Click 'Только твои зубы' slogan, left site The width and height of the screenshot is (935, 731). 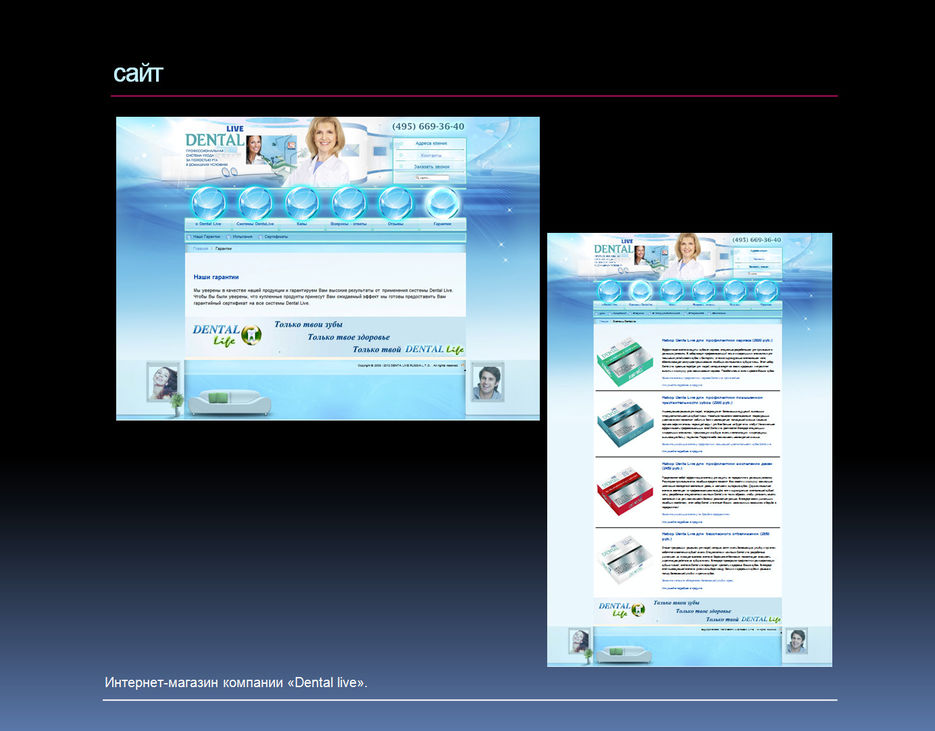coord(308,324)
